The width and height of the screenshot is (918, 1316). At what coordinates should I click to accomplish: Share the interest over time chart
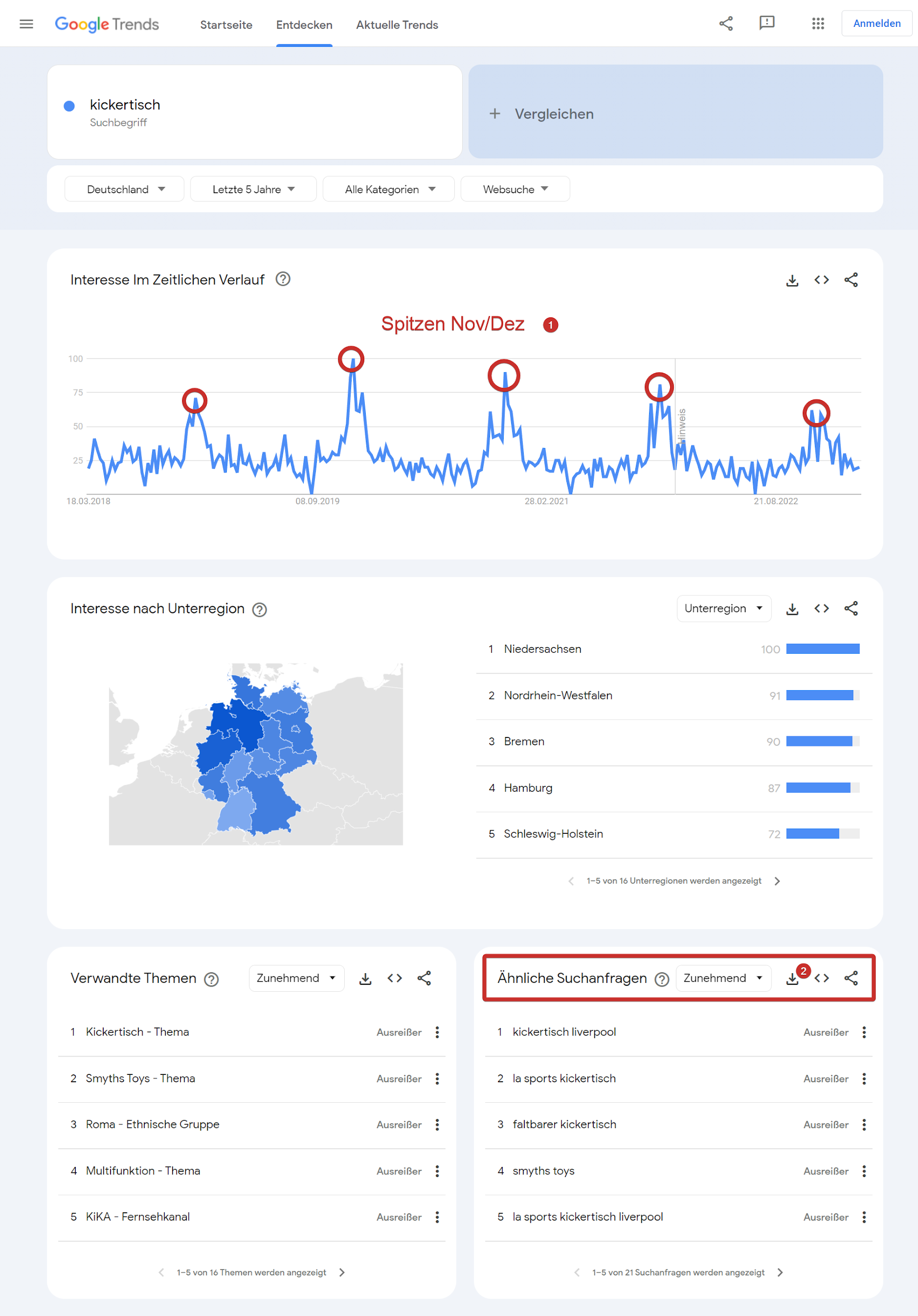click(x=851, y=280)
